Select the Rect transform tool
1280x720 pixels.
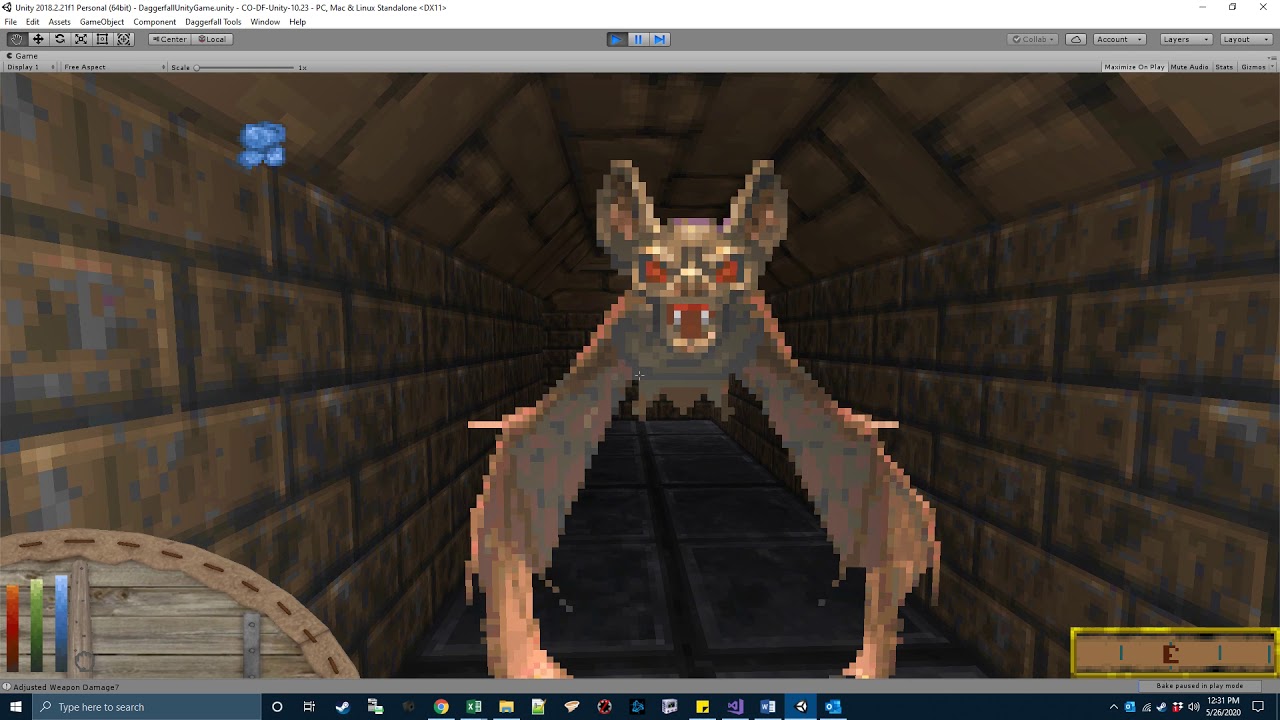[102, 39]
